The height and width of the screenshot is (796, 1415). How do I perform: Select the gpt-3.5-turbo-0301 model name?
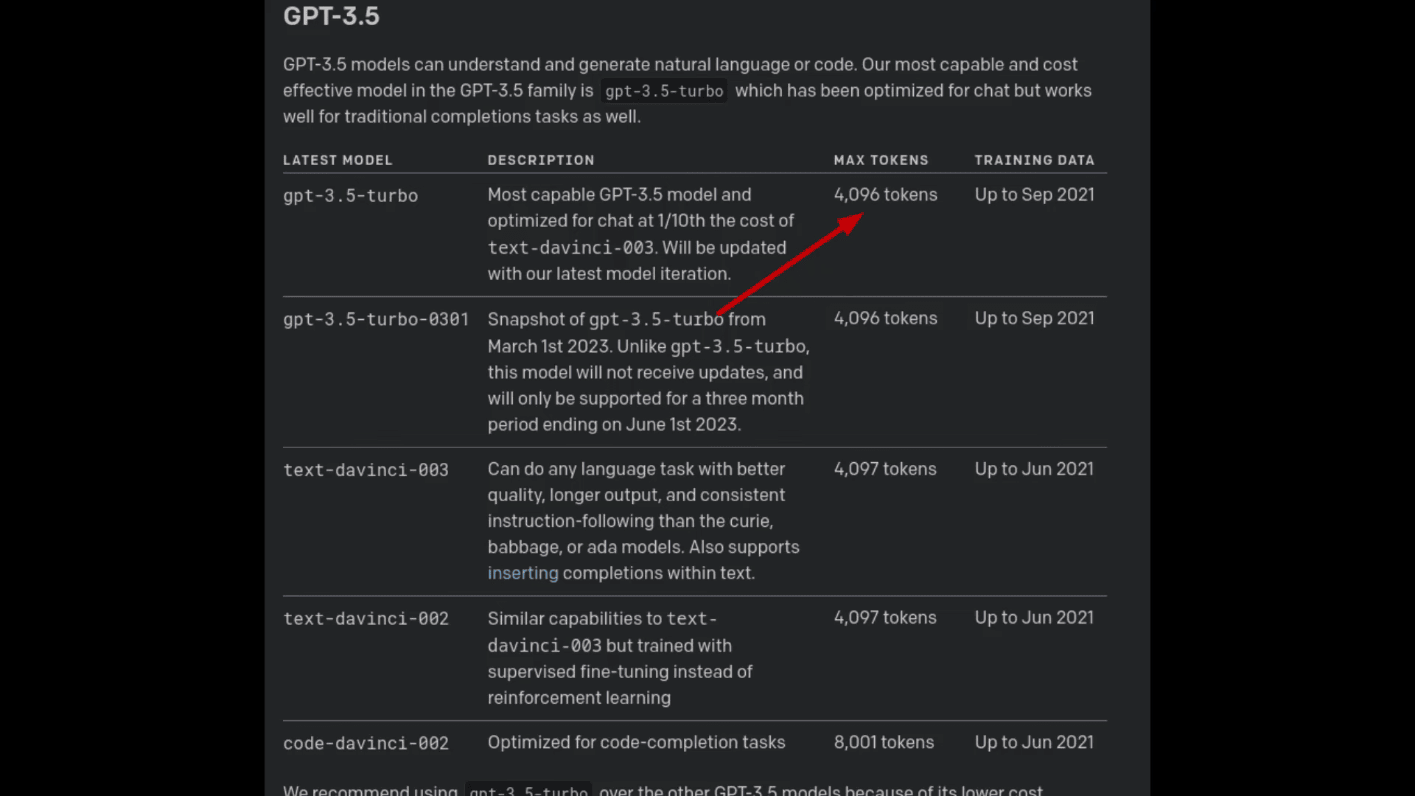pyautogui.click(x=376, y=320)
